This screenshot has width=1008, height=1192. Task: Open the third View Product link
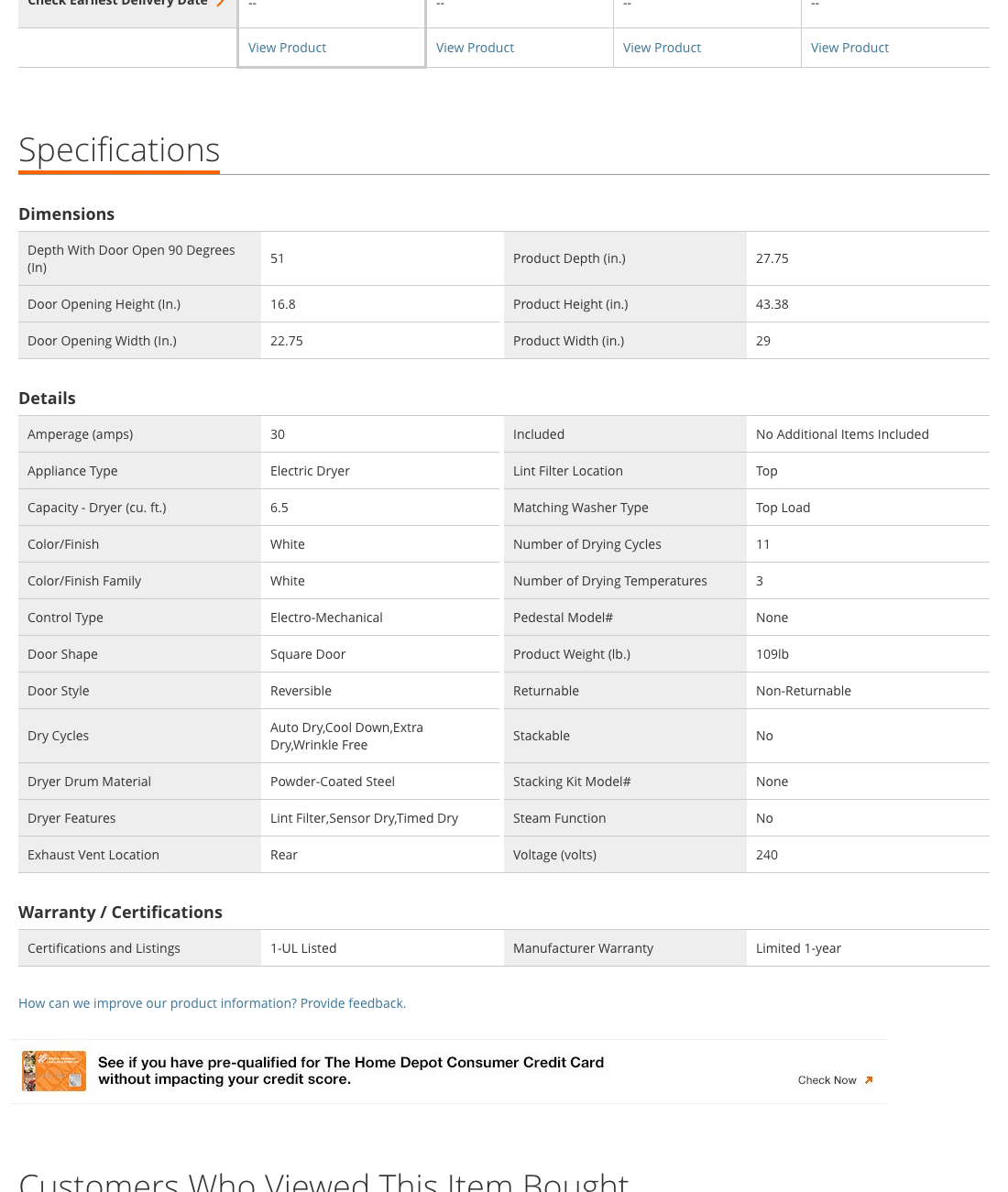point(662,48)
